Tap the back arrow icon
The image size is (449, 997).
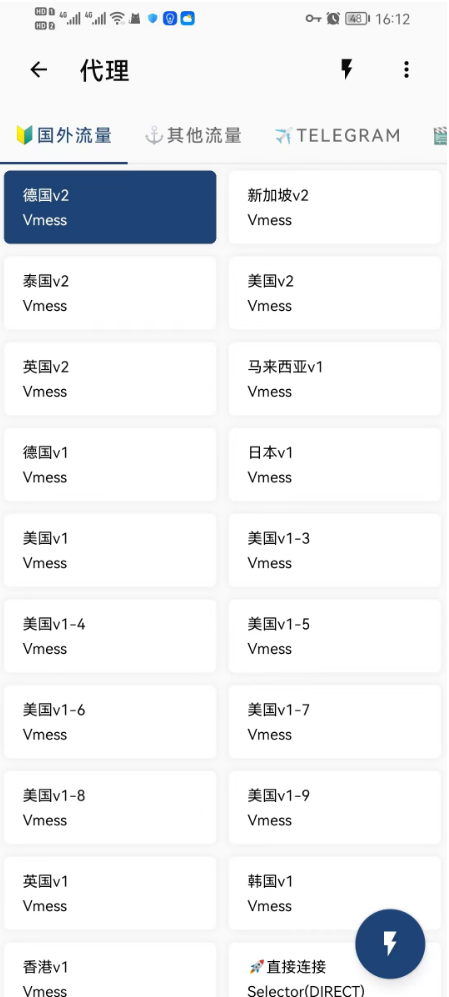pyautogui.click(x=39, y=70)
